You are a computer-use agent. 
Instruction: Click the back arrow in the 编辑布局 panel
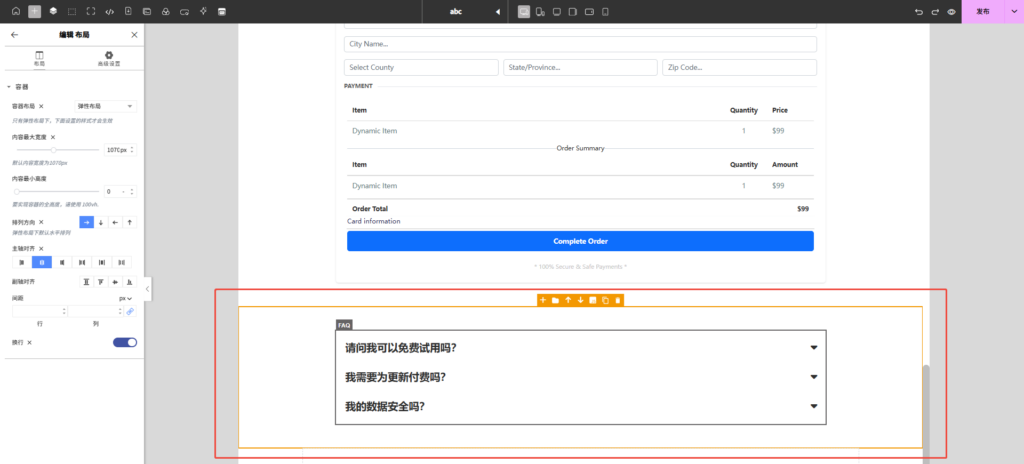click(x=14, y=34)
